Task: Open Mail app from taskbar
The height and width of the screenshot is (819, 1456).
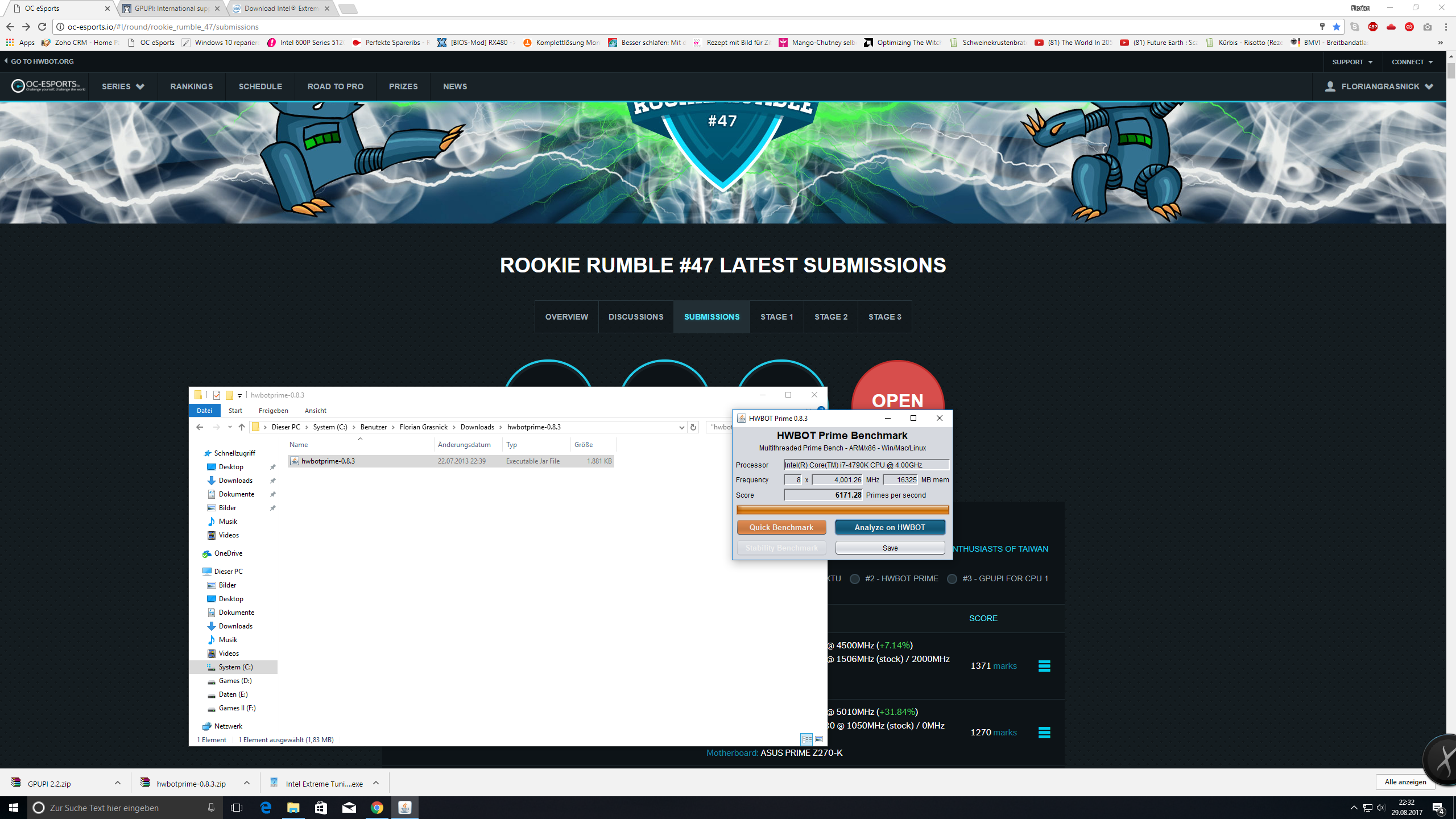Action: [x=349, y=808]
